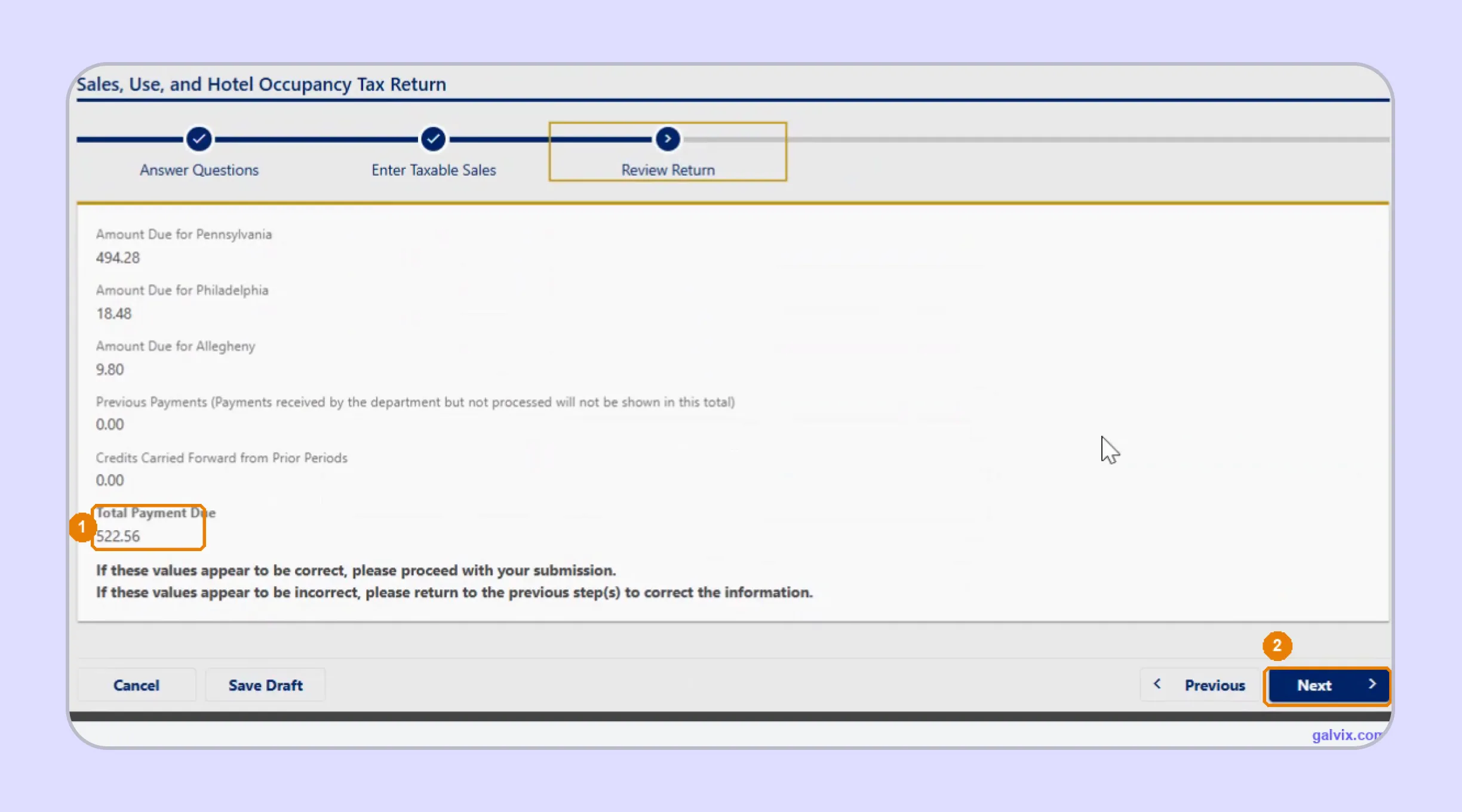Screen dimensions: 1462x812
Task: Select the Pennsylvania amount 494.28
Action: tap(118, 257)
